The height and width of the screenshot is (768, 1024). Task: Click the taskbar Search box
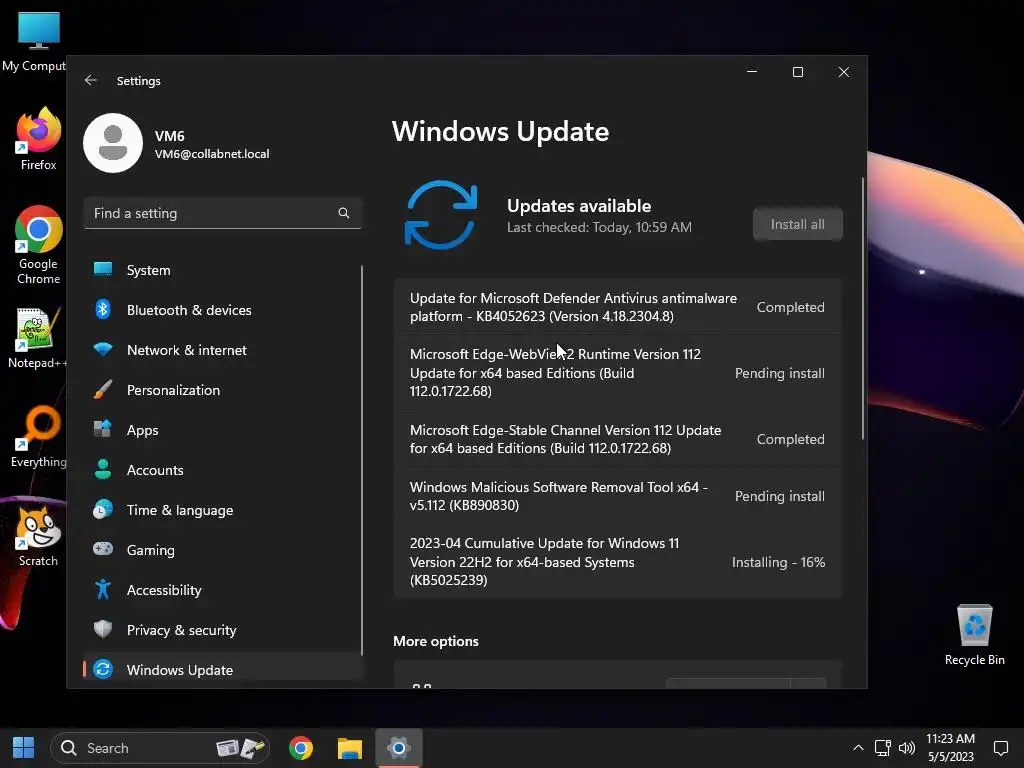pyautogui.click(x=160, y=748)
